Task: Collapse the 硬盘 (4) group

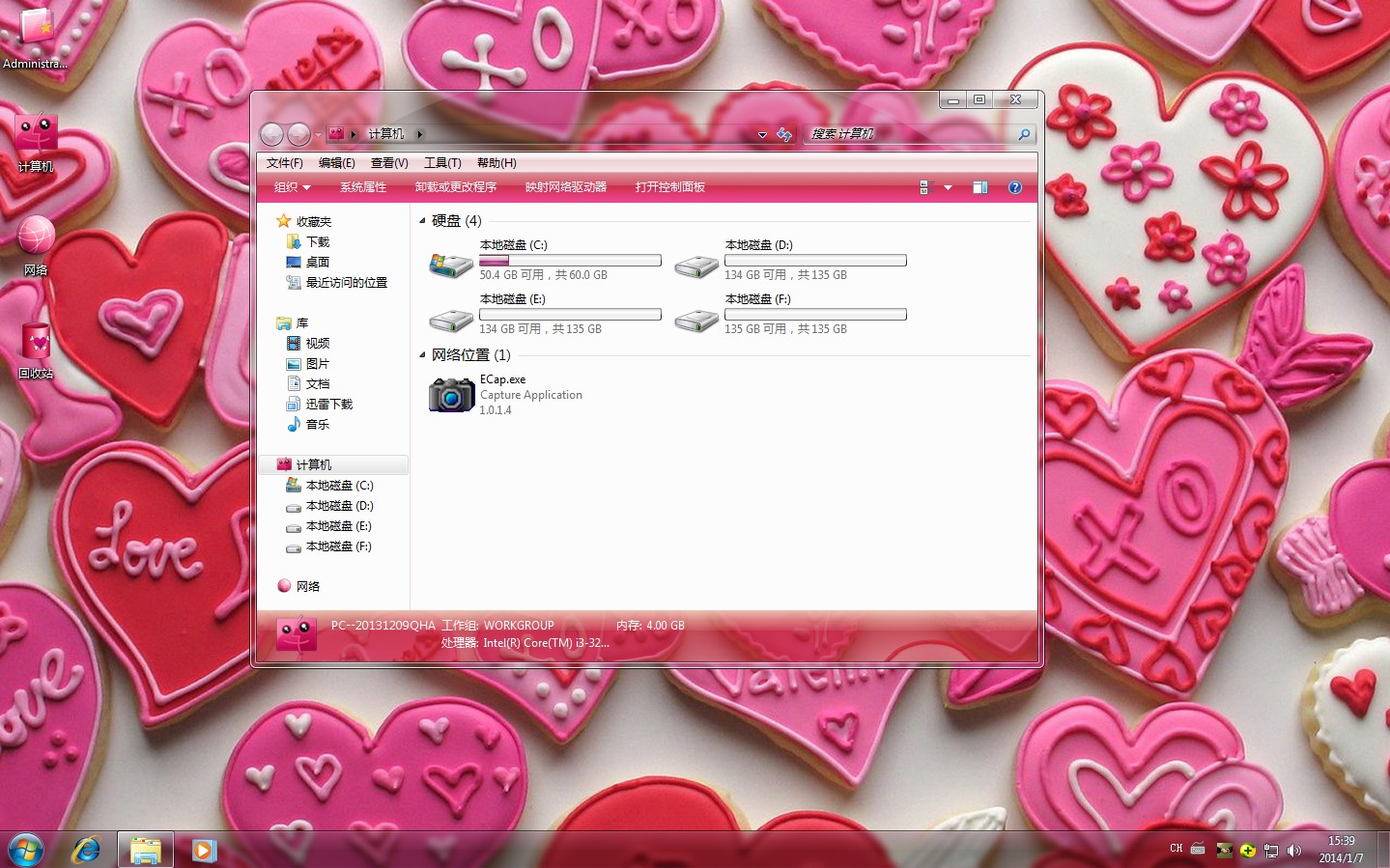Action: pyautogui.click(x=422, y=221)
